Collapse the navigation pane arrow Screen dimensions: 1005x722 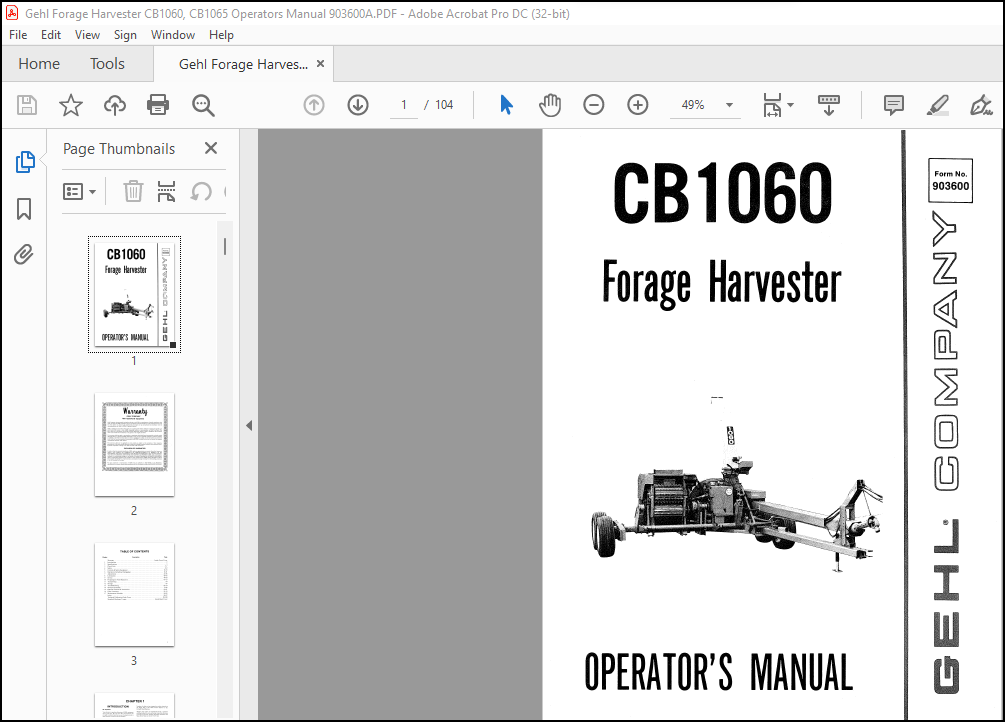[249, 425]
